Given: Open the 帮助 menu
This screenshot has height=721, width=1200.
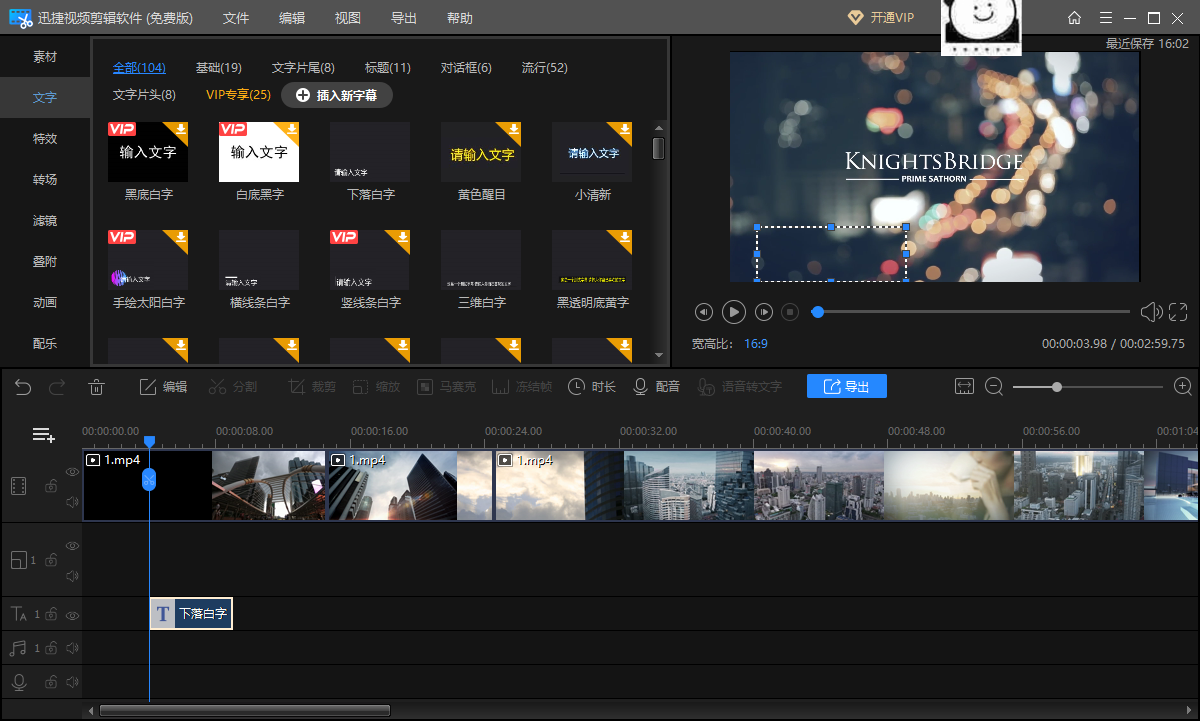Looking at the screenshot, I should click(460, 18).
